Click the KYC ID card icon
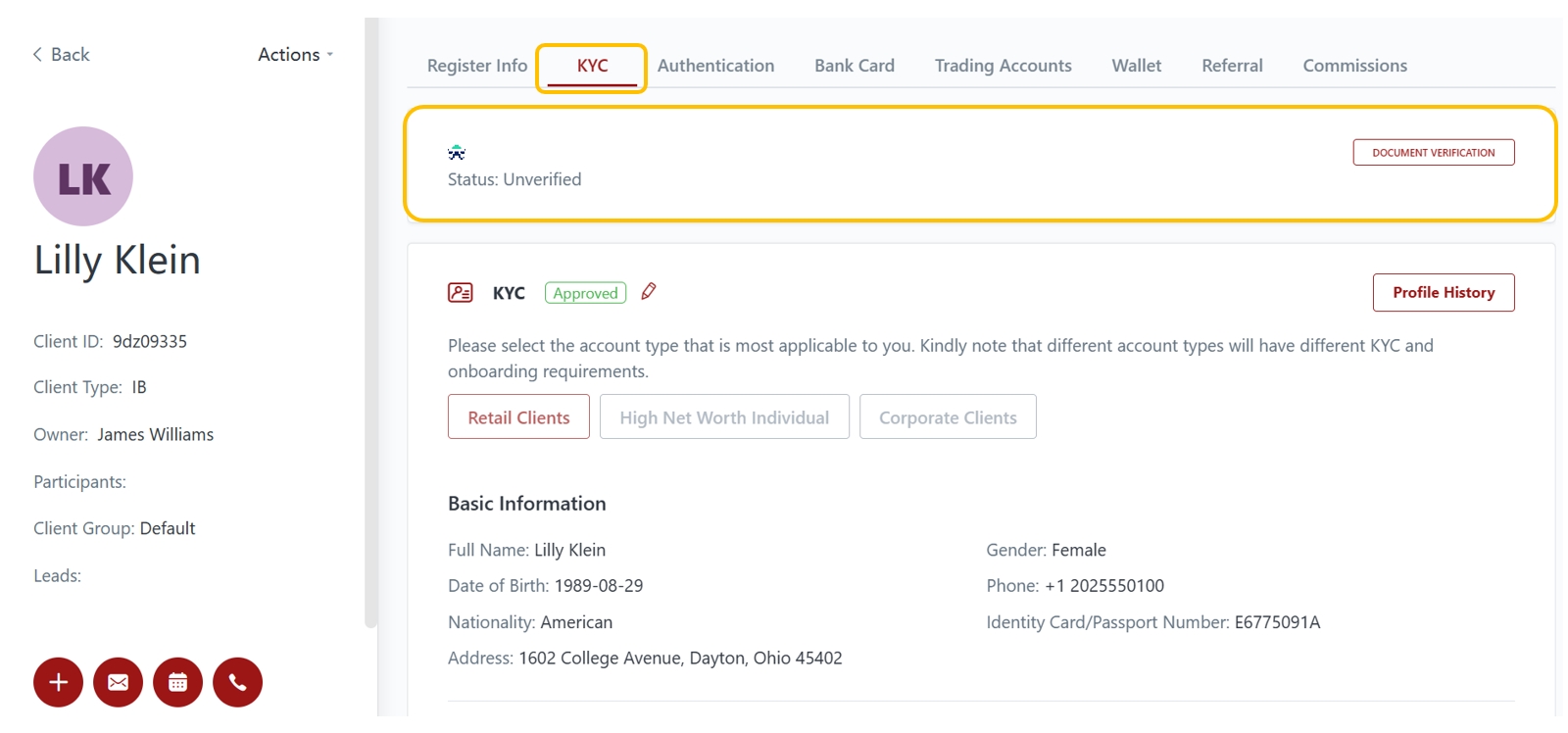 pos(461,293)
